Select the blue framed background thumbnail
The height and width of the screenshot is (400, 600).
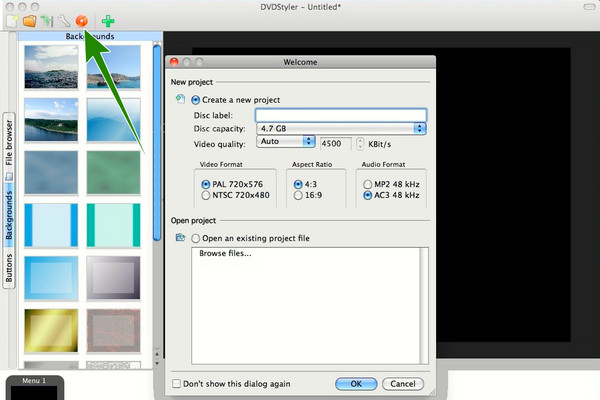pyautogui.click(x=51, y=278)
